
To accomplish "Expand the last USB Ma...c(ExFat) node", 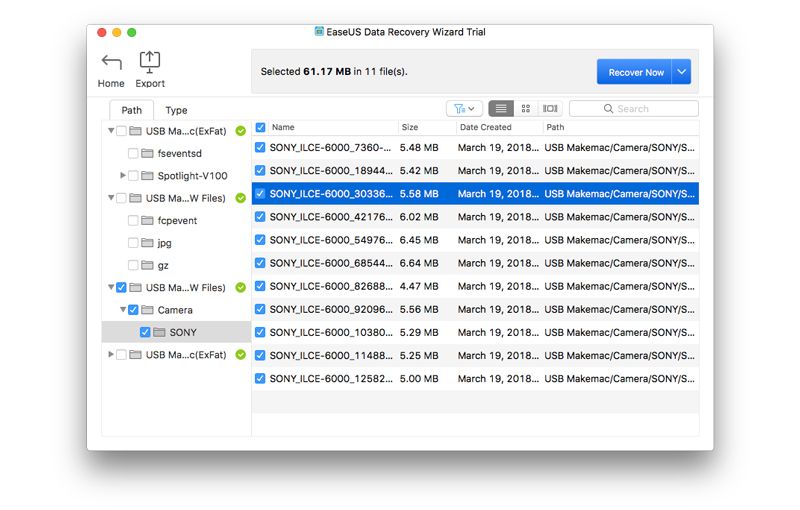I will point(111,354).
